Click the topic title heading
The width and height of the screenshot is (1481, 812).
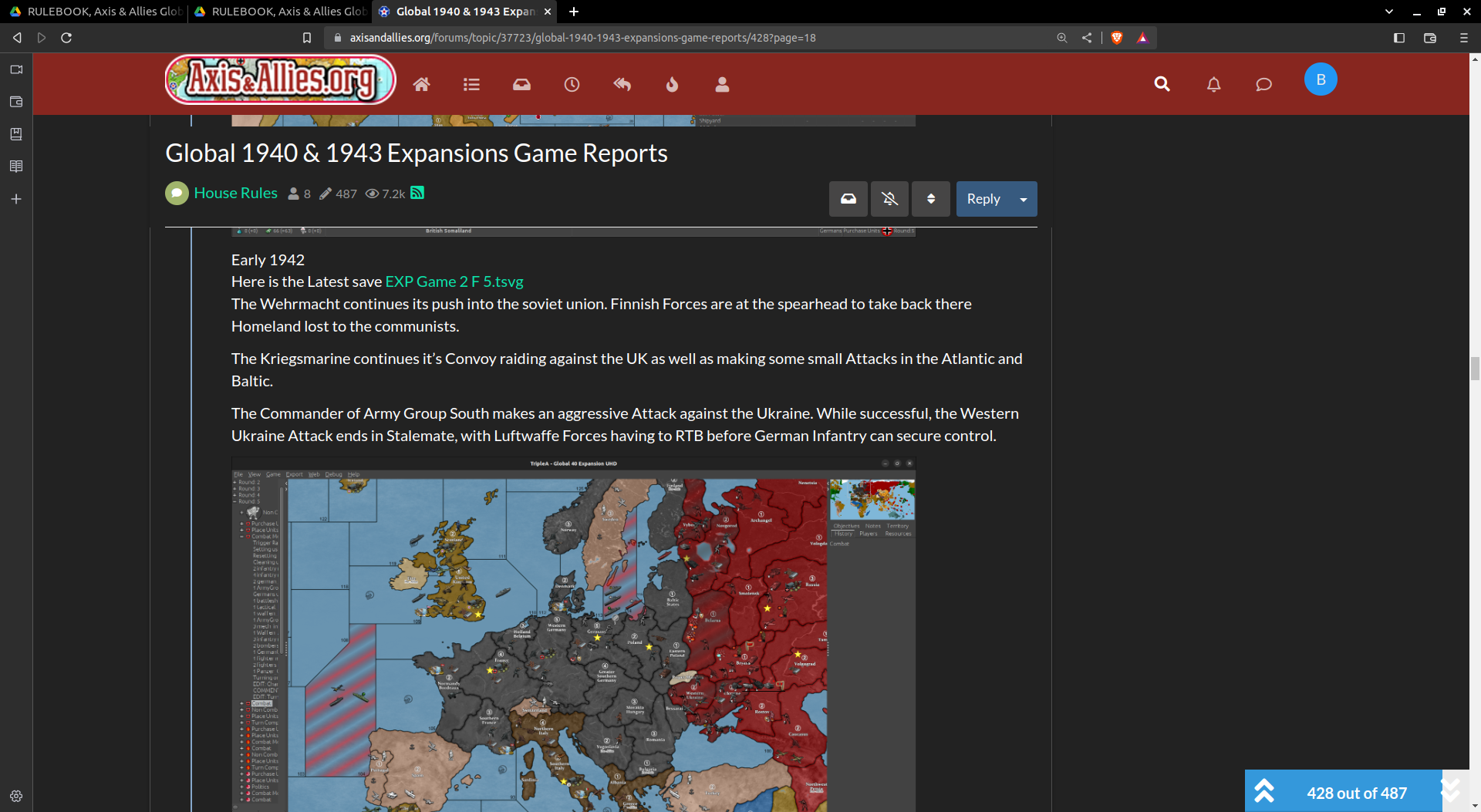[x=417, y=153]
